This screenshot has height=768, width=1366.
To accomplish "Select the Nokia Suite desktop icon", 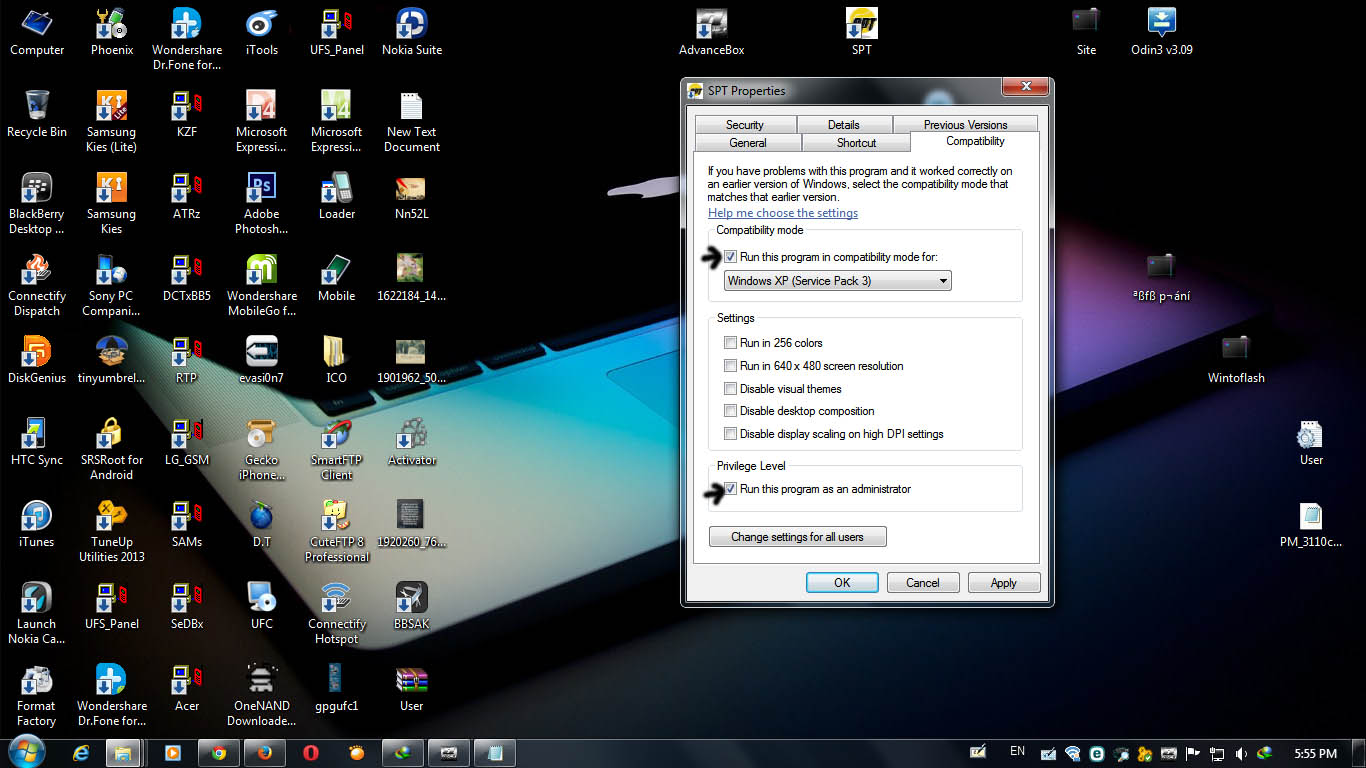I will (x=412, y=32).
